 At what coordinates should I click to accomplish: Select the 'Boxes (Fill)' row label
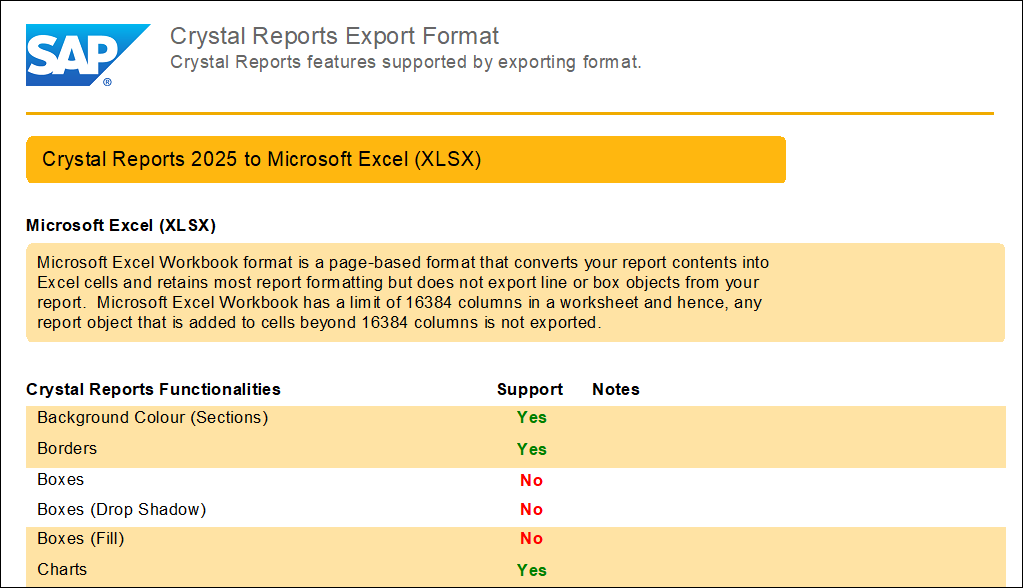tap(81, 538)
